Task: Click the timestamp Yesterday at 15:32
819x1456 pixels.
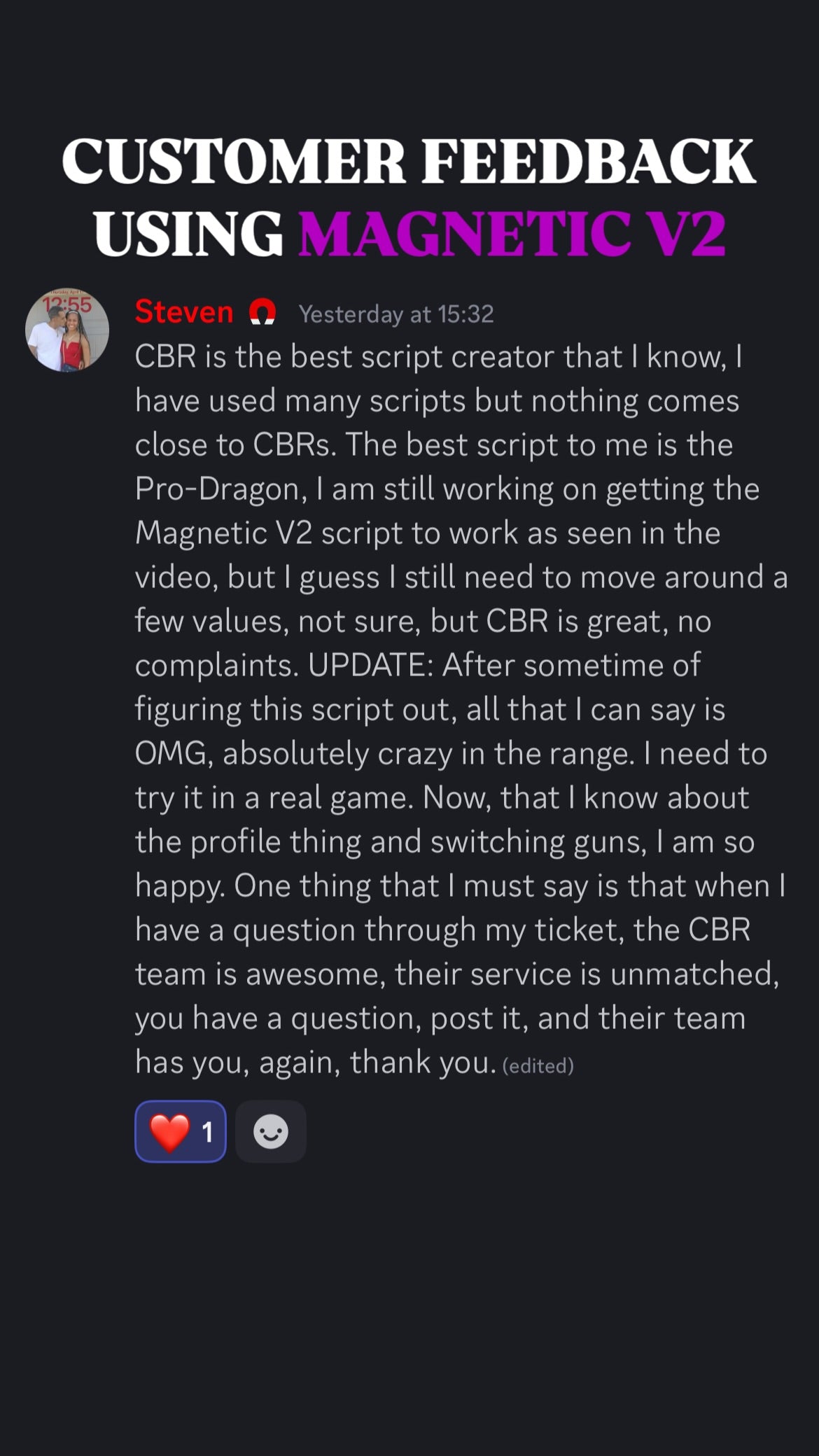Action: point(396,314)
